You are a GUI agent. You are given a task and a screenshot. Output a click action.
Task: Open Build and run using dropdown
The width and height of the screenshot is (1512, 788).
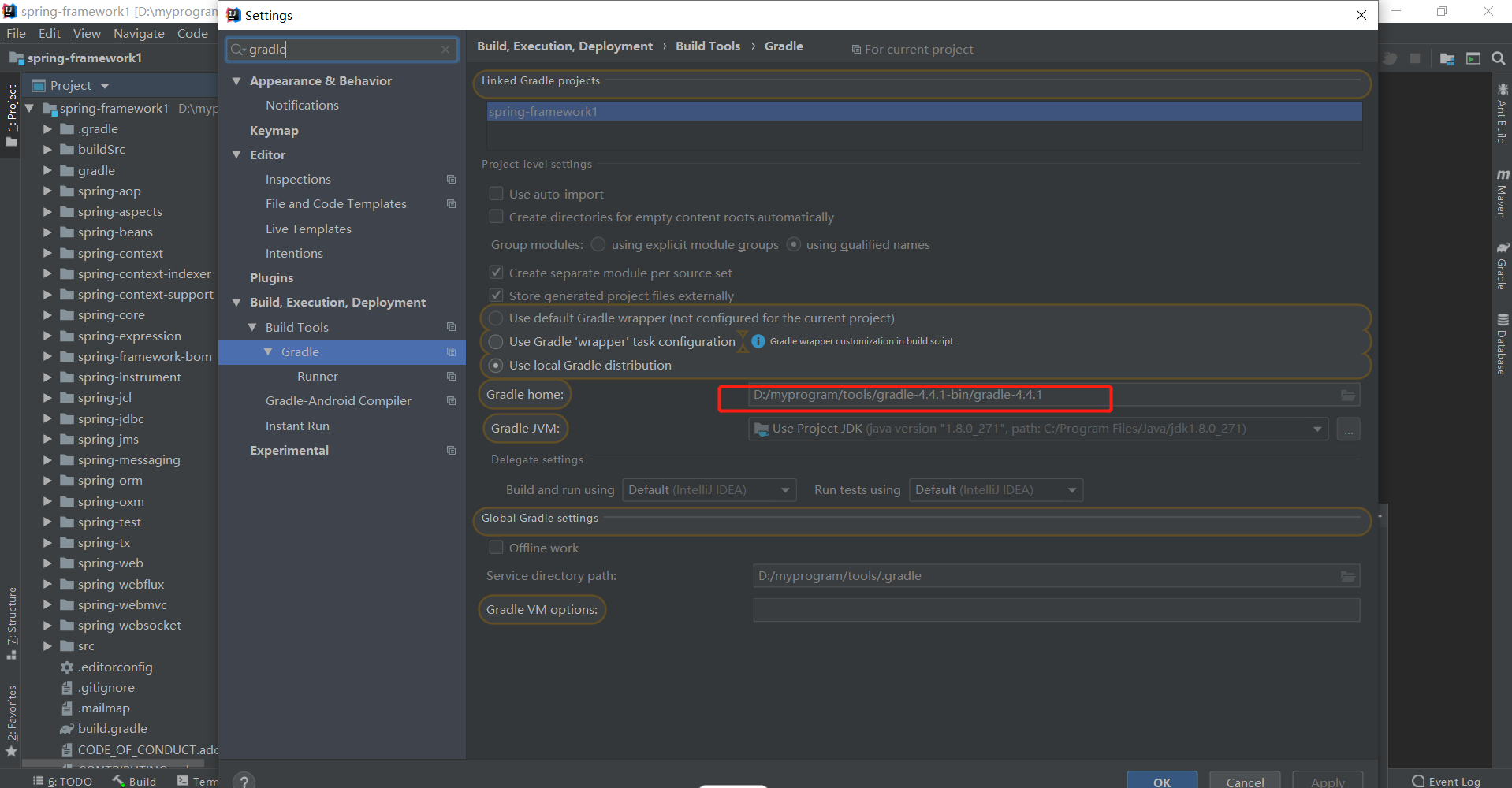coord(709,490)
